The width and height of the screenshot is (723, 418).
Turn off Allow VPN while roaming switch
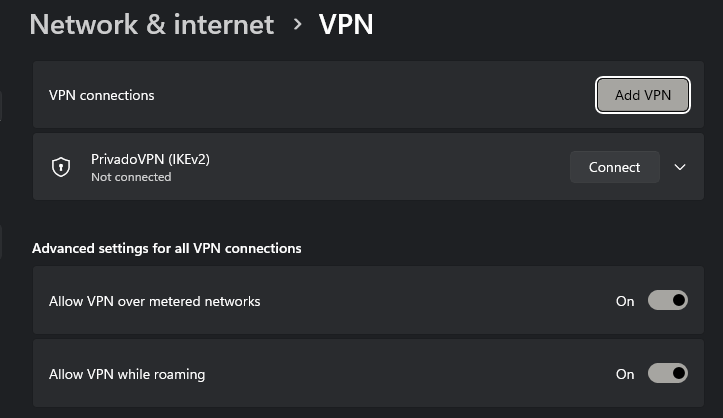pos(668,374)
